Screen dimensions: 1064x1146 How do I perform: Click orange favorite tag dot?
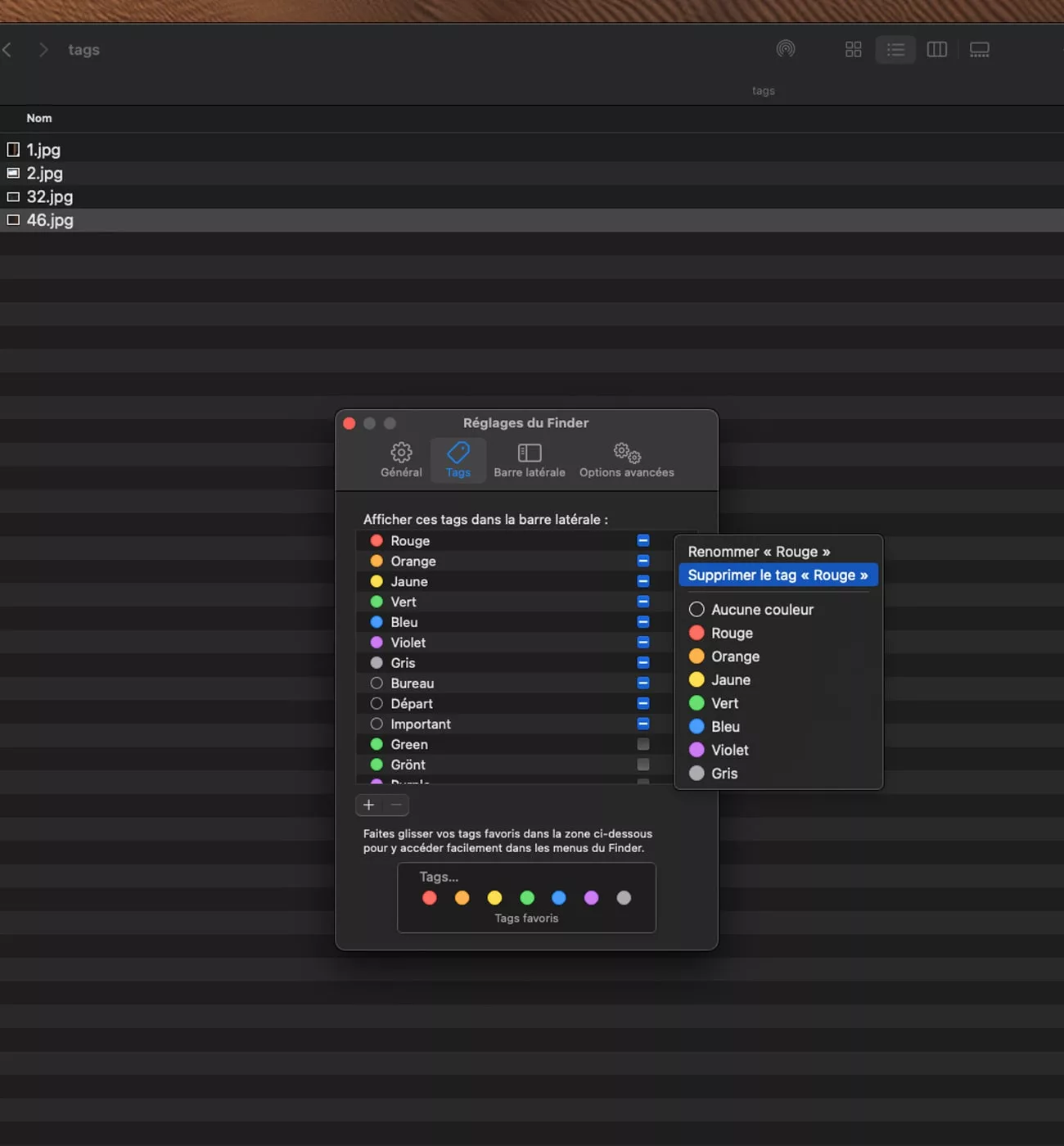coord(462,898)
